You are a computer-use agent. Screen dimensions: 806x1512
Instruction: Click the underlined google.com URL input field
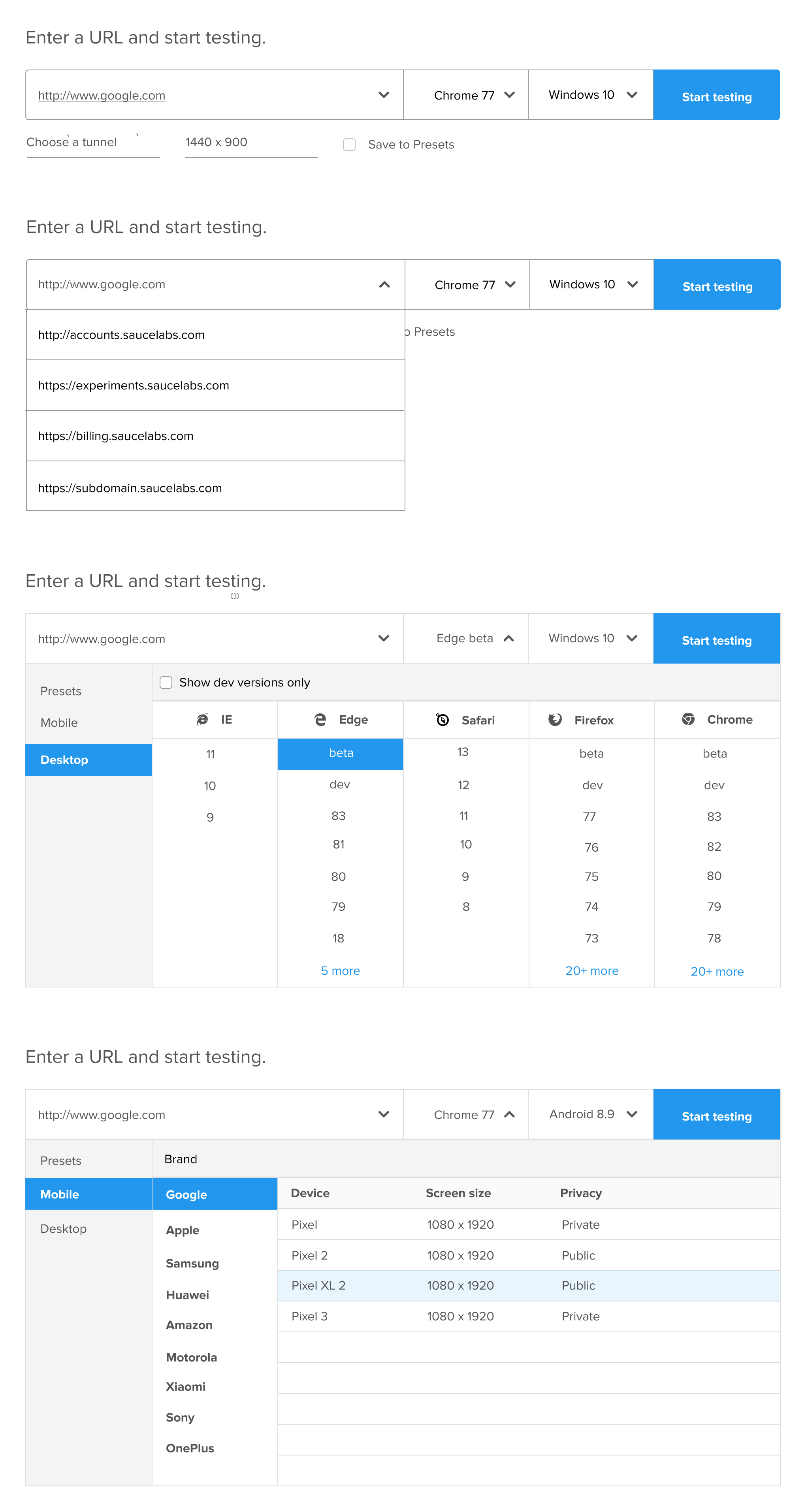tap(214, 95)
